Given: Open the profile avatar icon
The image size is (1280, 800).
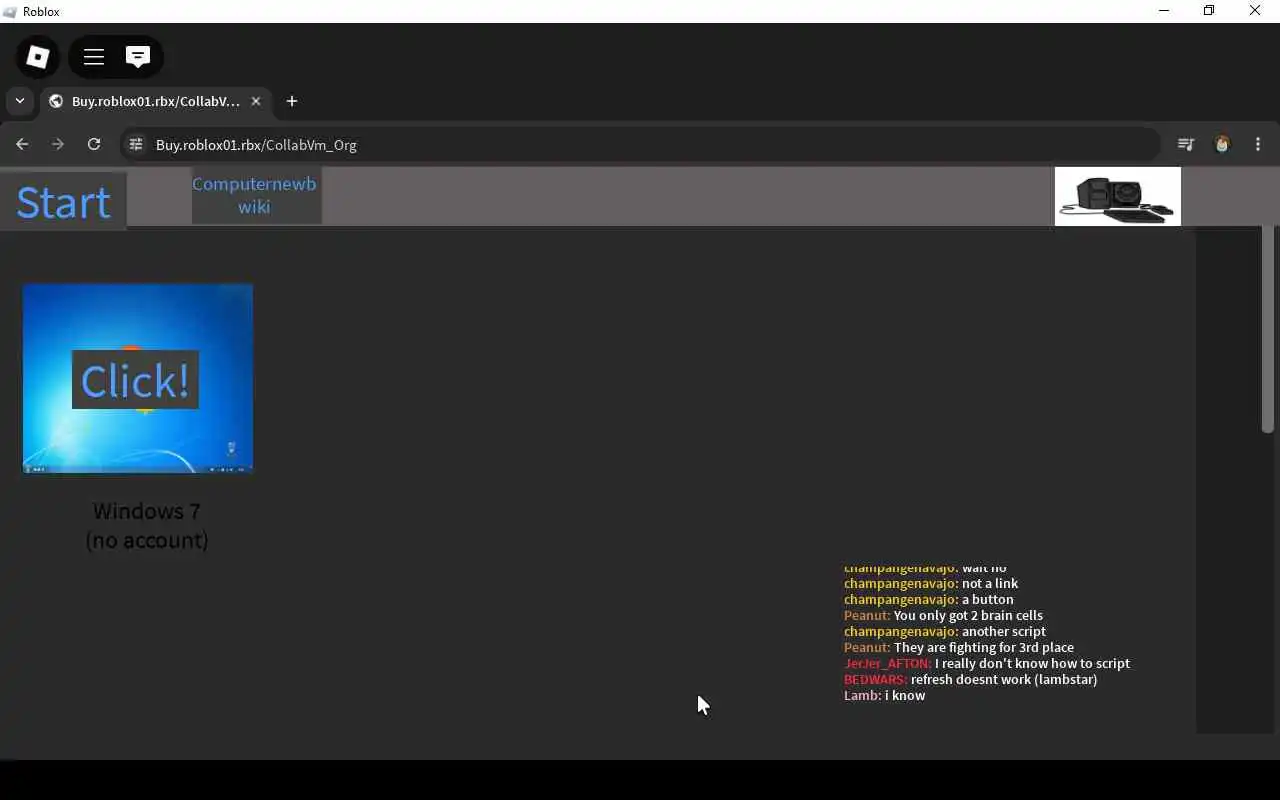Looking at the screenshot, I should (x=1222, y=144).
